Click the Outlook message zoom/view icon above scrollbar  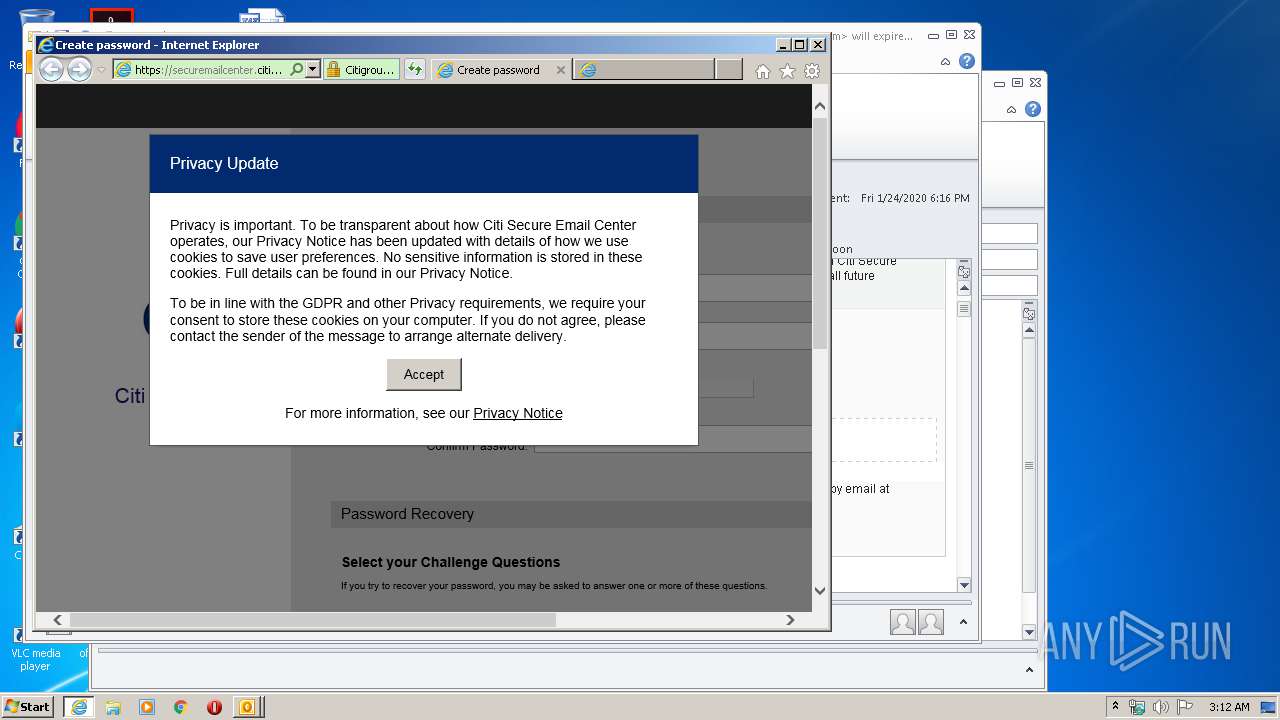(964, 271)
